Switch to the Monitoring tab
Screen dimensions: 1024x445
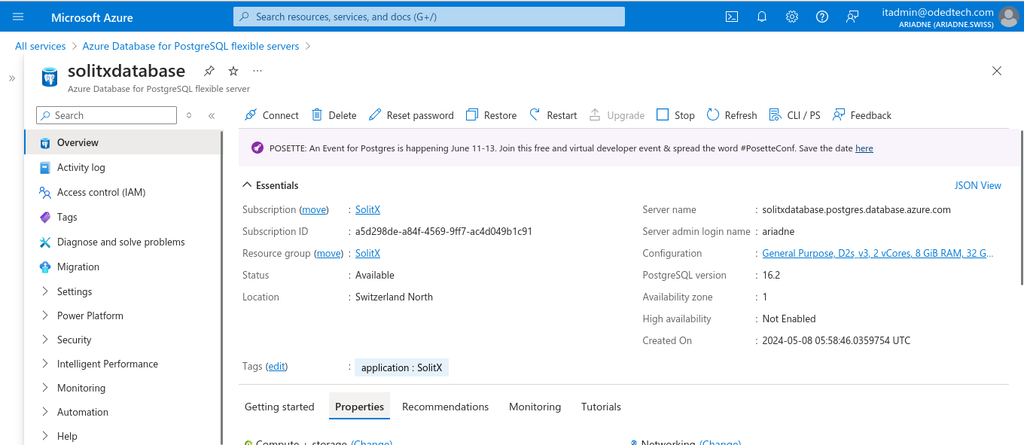point(535,406)
